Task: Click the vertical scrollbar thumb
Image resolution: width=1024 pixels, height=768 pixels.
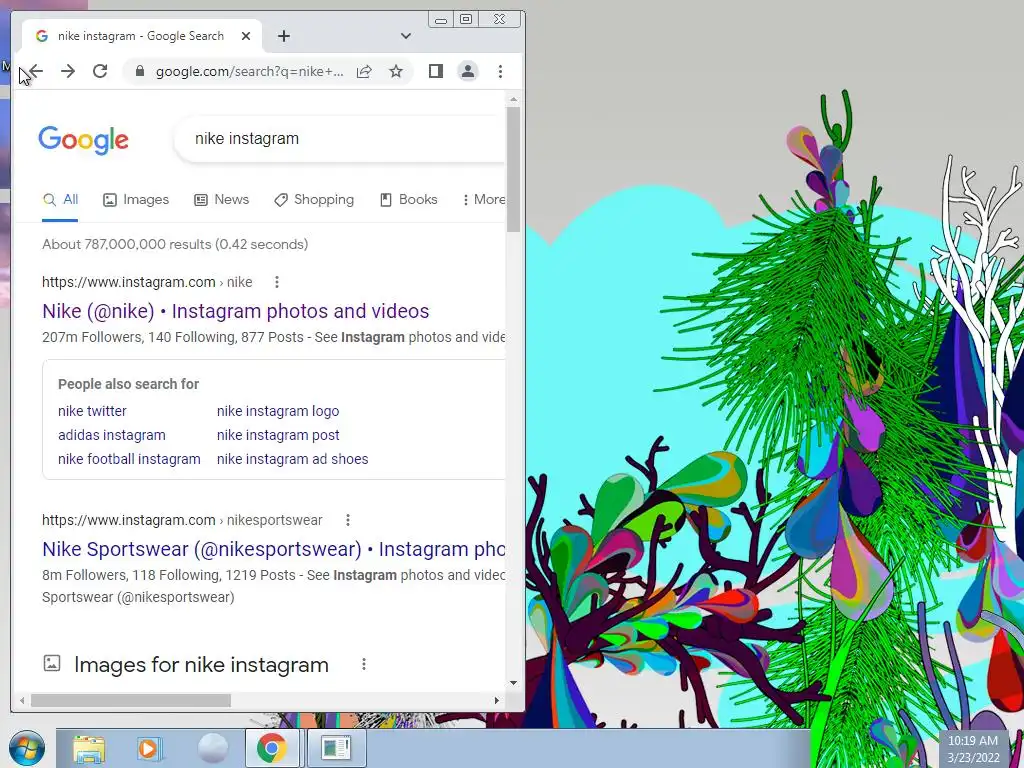Action: tap(513, 169)
